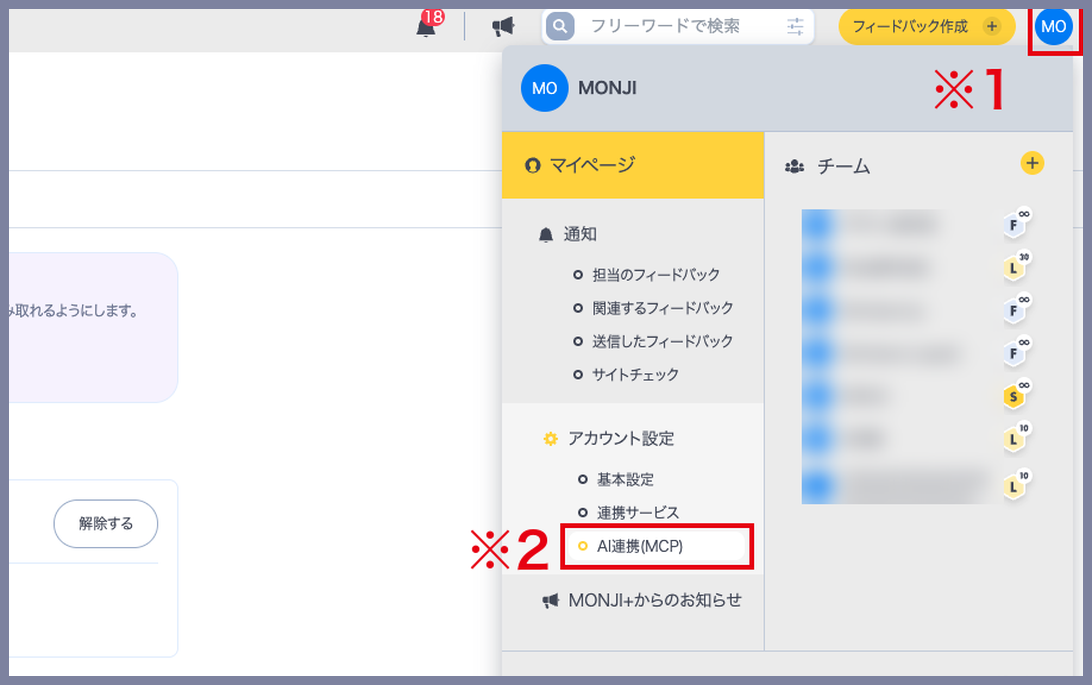Select the マイページ tab
The image size is (1092, 685).
point(632,165)
